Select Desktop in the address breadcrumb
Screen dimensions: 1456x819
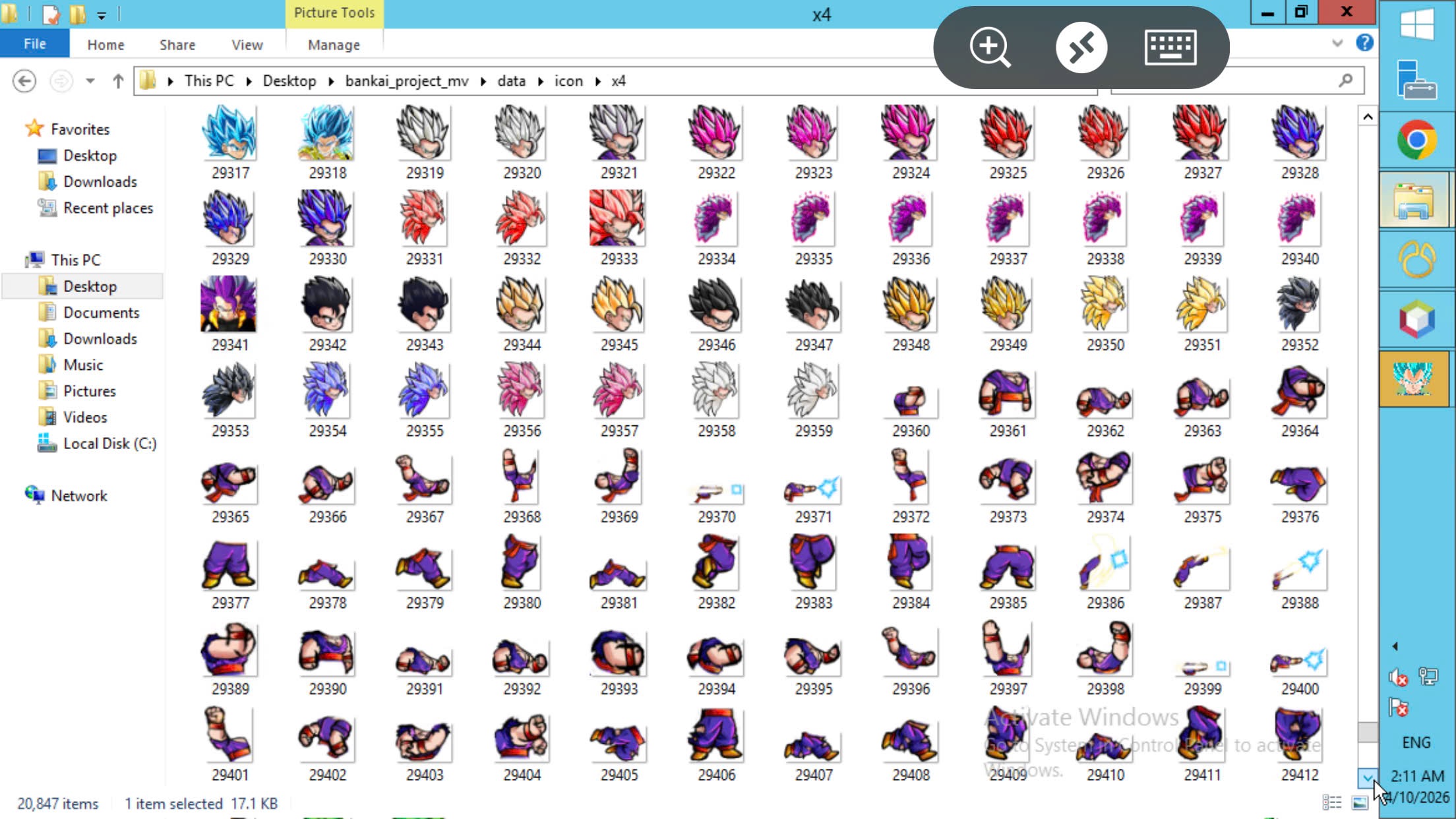coord(289,81)
